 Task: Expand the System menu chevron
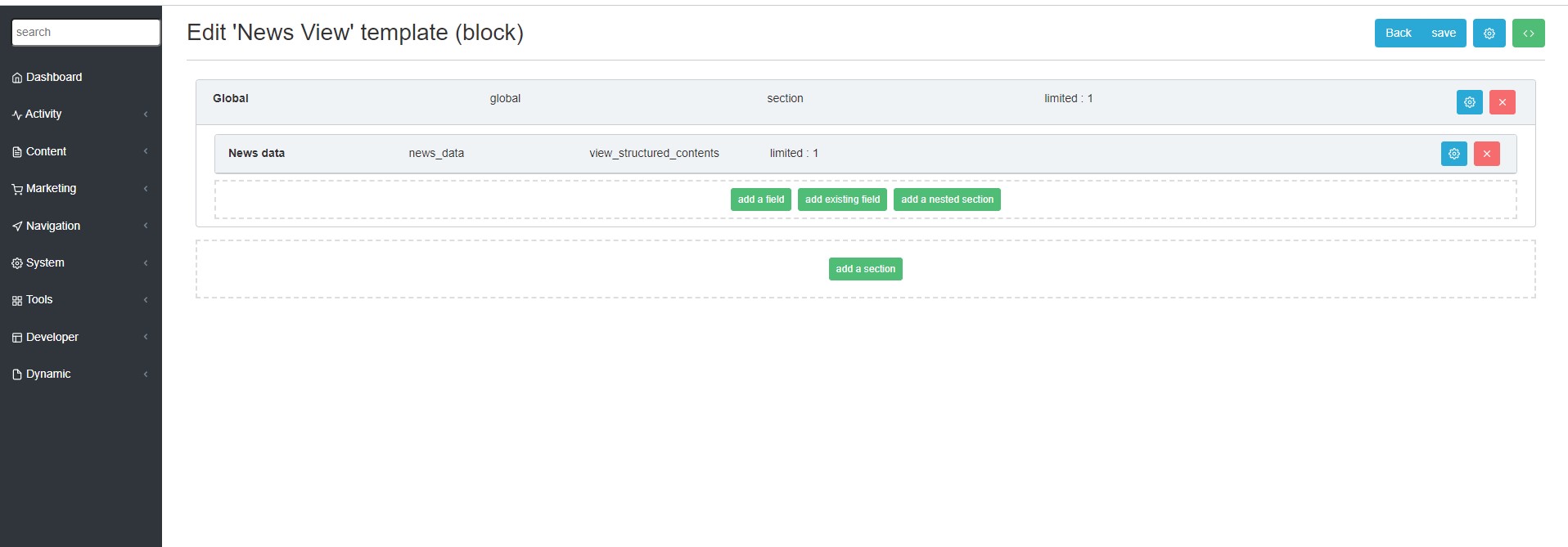point(146,263)
